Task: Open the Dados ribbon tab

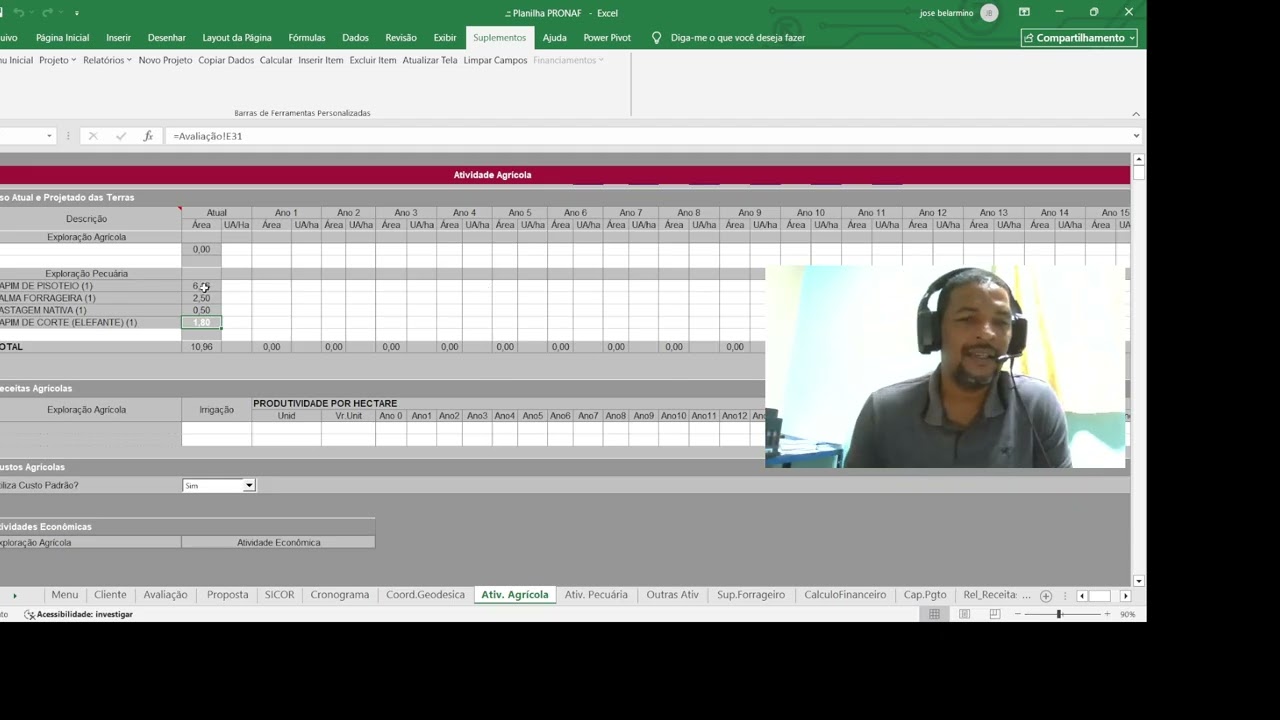Action: coord(355,38)
